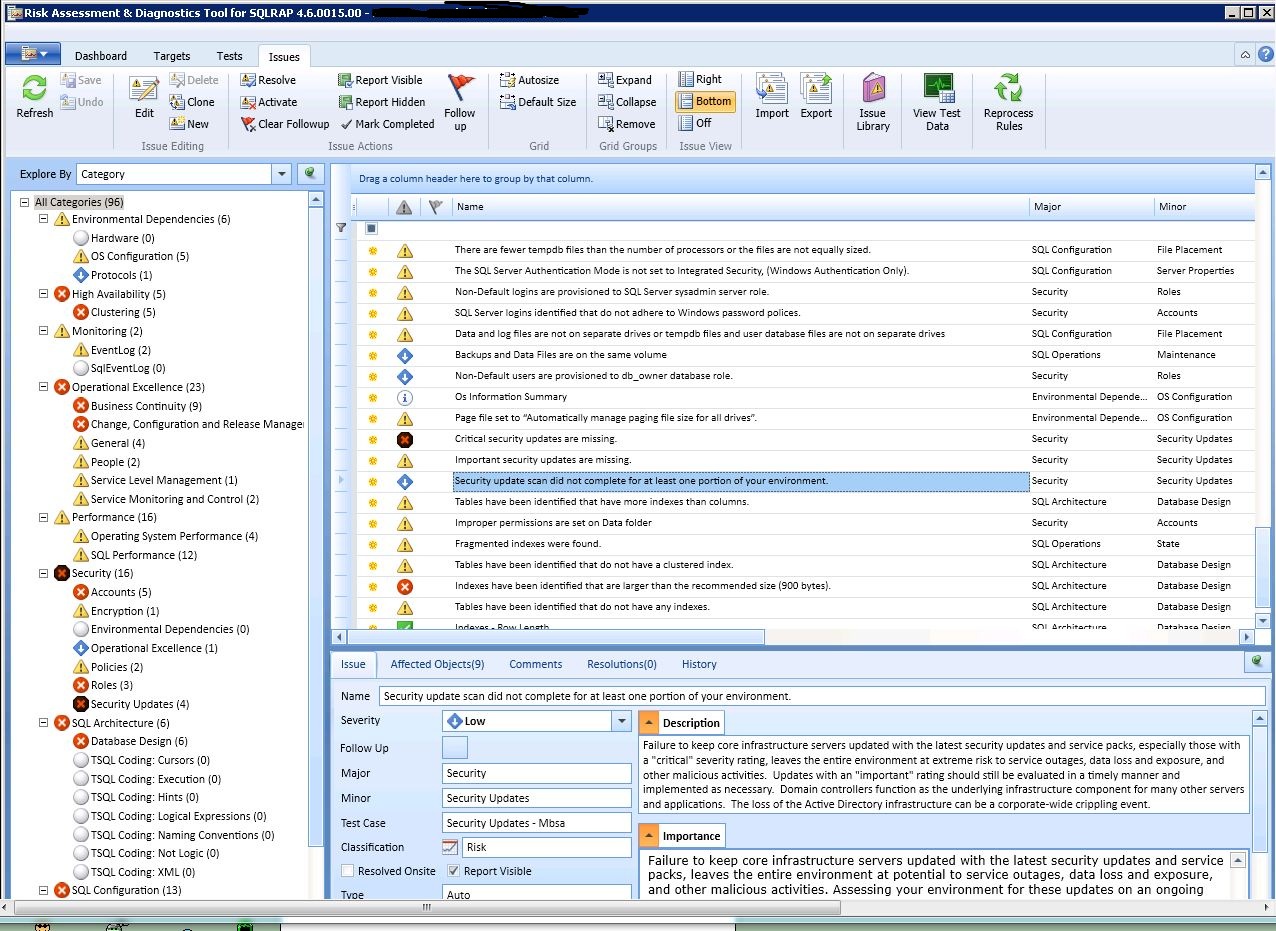Click the View Test Data icon
Screen dimensions: 1276x931
point(937,89)
